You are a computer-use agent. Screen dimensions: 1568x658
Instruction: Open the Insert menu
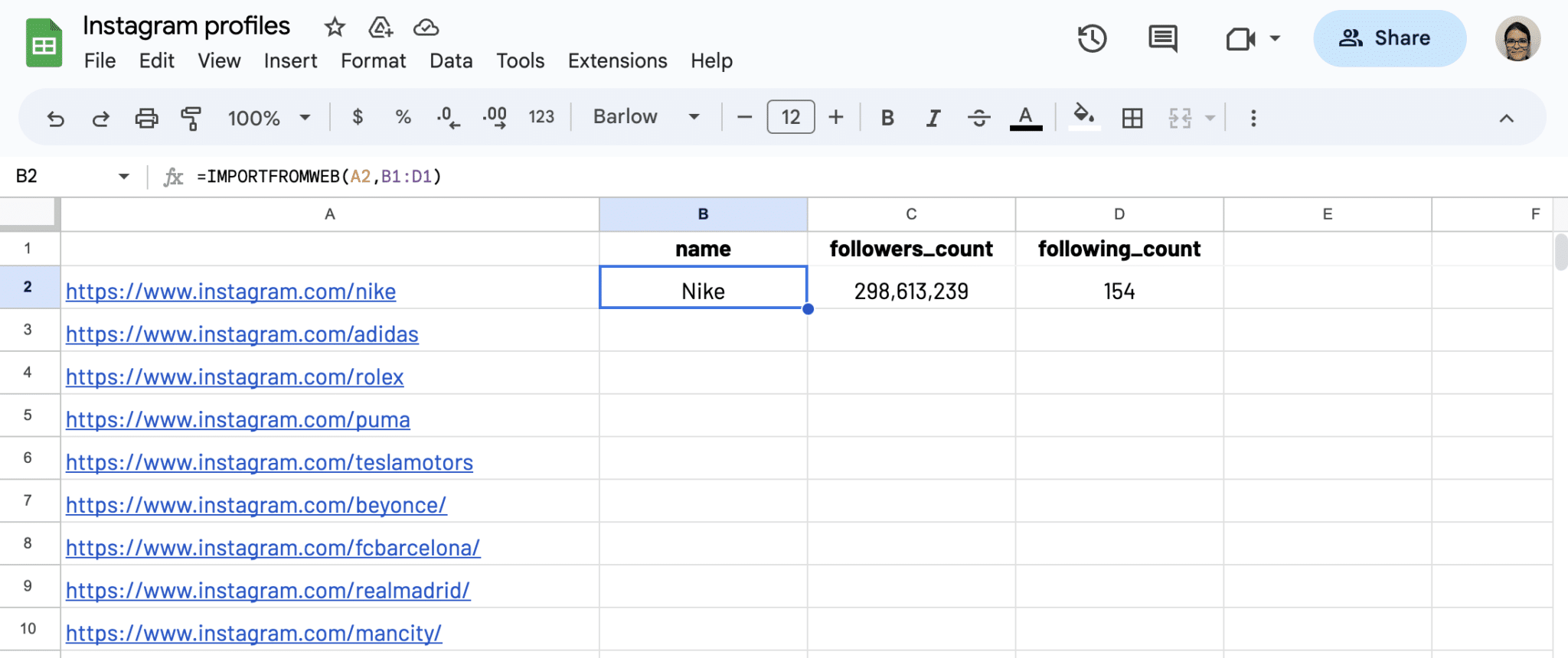290,60
